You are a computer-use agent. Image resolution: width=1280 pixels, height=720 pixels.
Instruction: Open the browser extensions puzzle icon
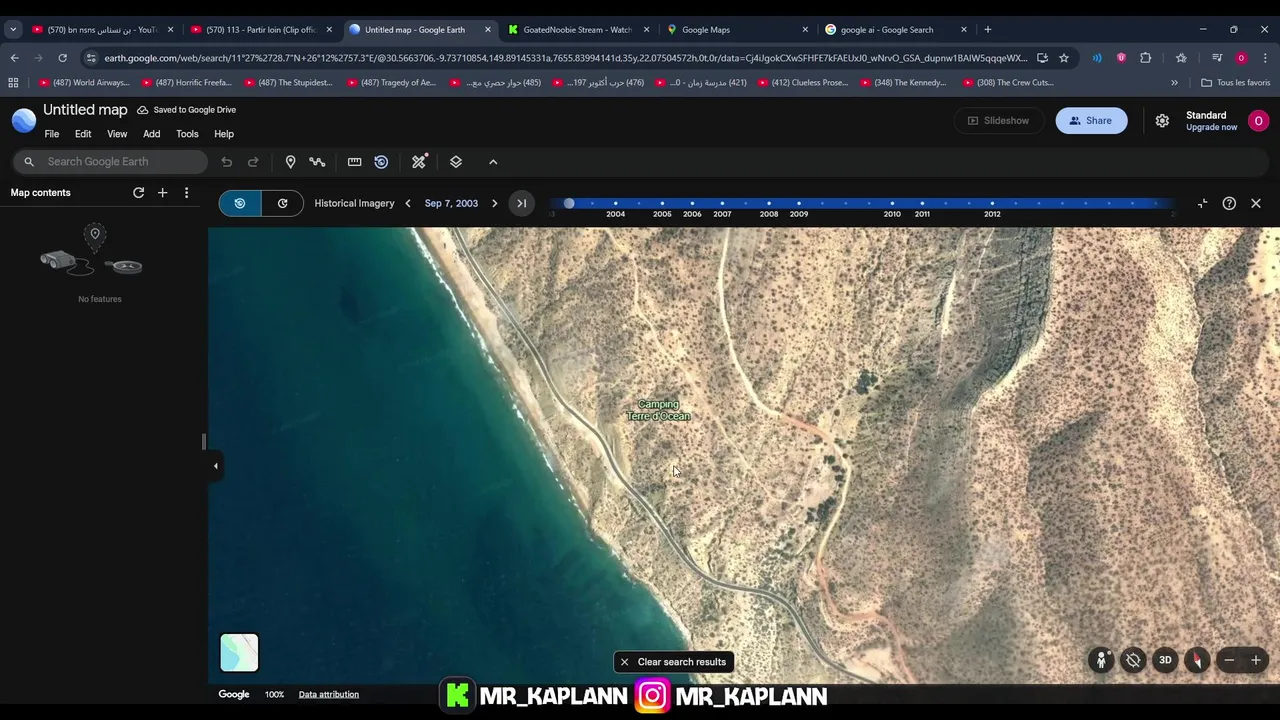pyautogui.click(x=1146, y=58)
